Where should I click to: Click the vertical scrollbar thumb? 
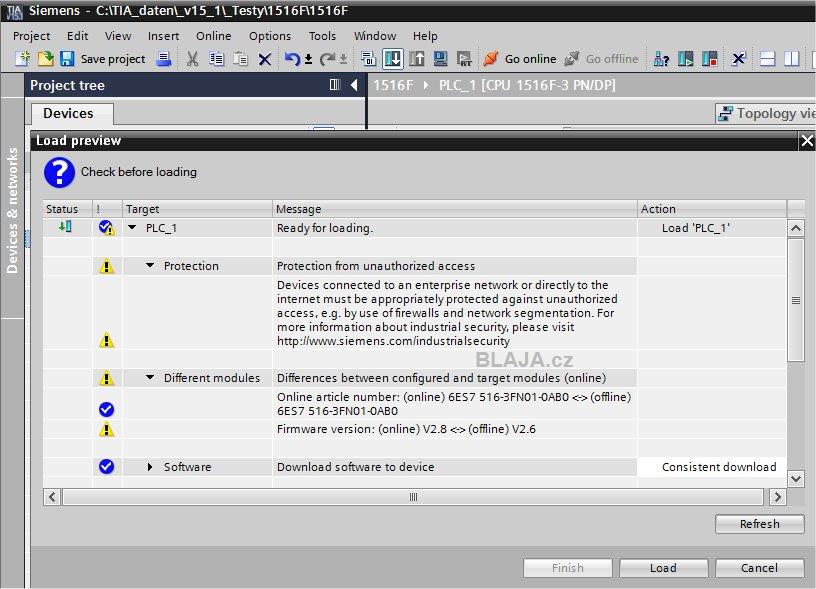(796, 300)
